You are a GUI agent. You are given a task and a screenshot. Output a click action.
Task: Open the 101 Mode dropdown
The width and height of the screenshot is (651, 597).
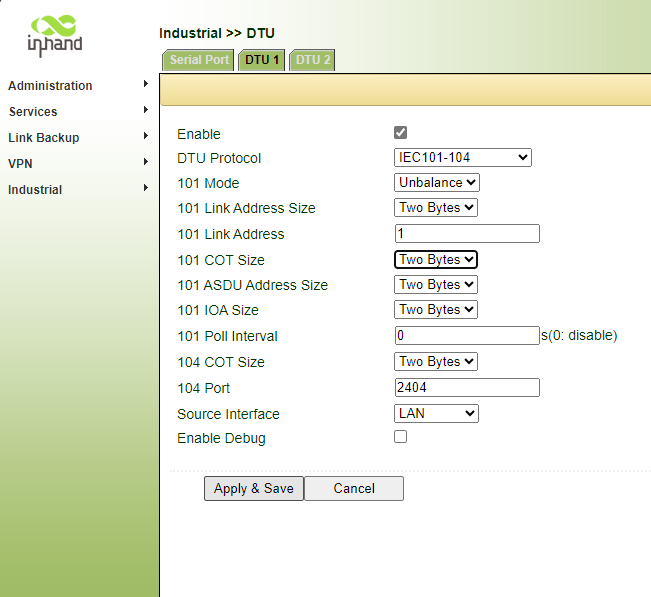pos(437,183)
